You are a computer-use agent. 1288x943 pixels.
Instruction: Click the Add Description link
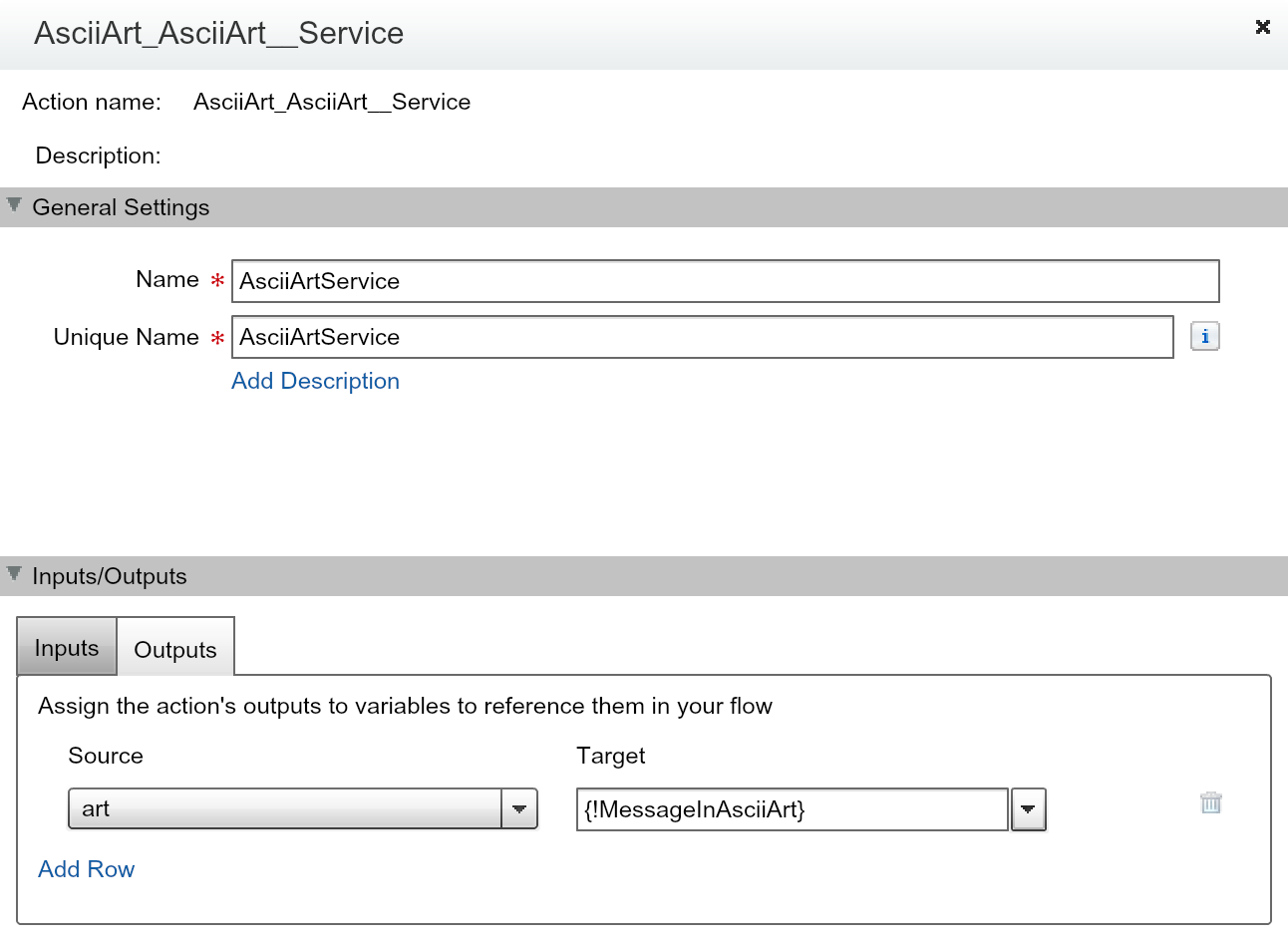pyautogui.click(x=315, y=381)
